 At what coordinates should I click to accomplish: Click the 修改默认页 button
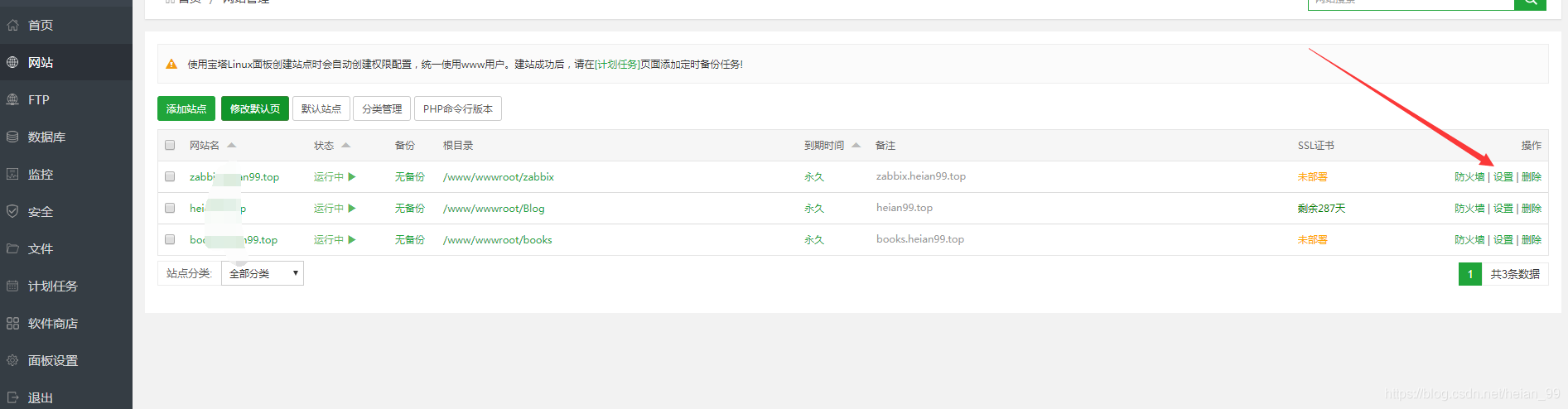pyautogui.click(x=255, y=108)
